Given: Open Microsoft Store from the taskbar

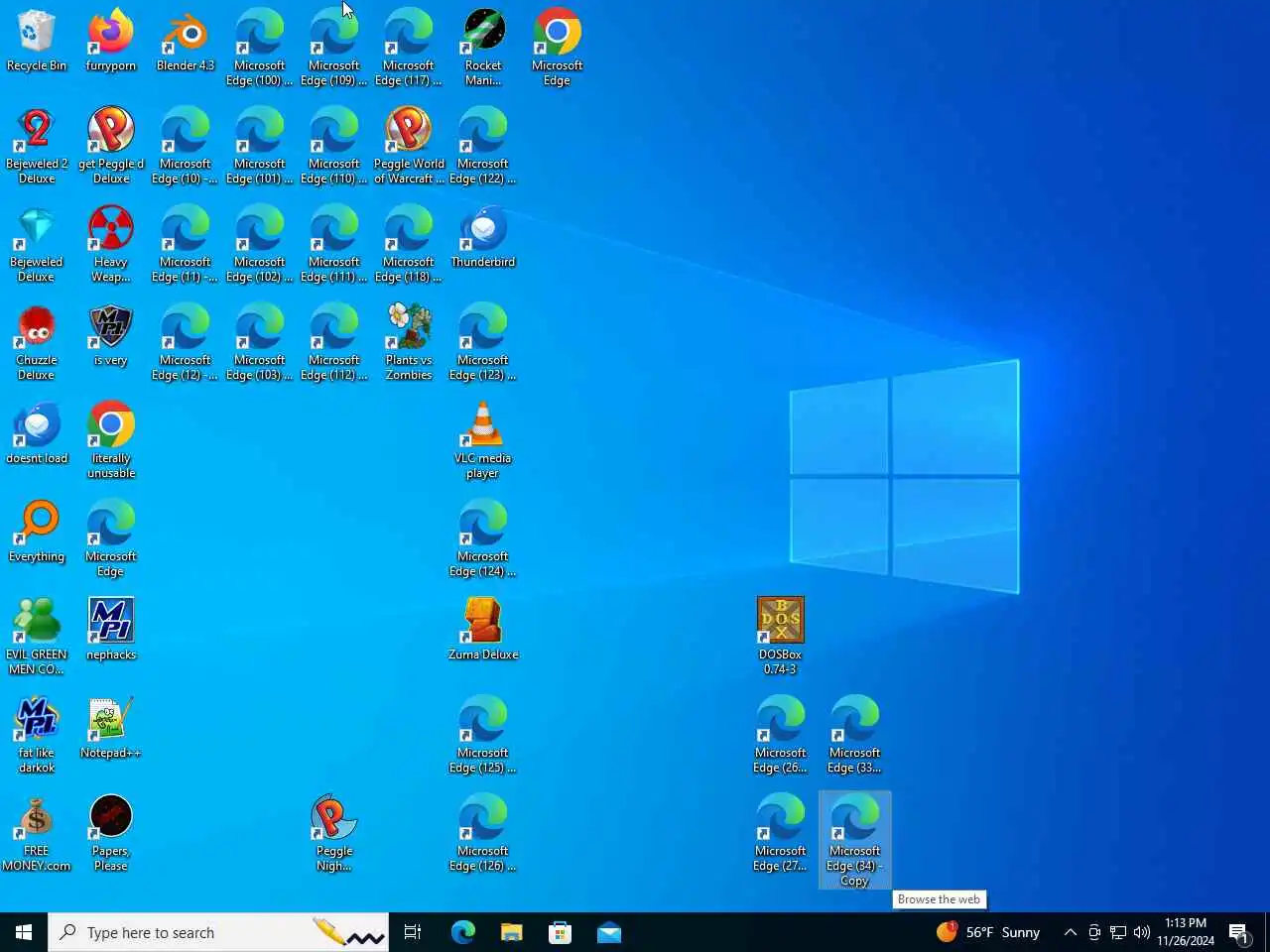Looking at the screenshot, I should click(x=561, y=932).
